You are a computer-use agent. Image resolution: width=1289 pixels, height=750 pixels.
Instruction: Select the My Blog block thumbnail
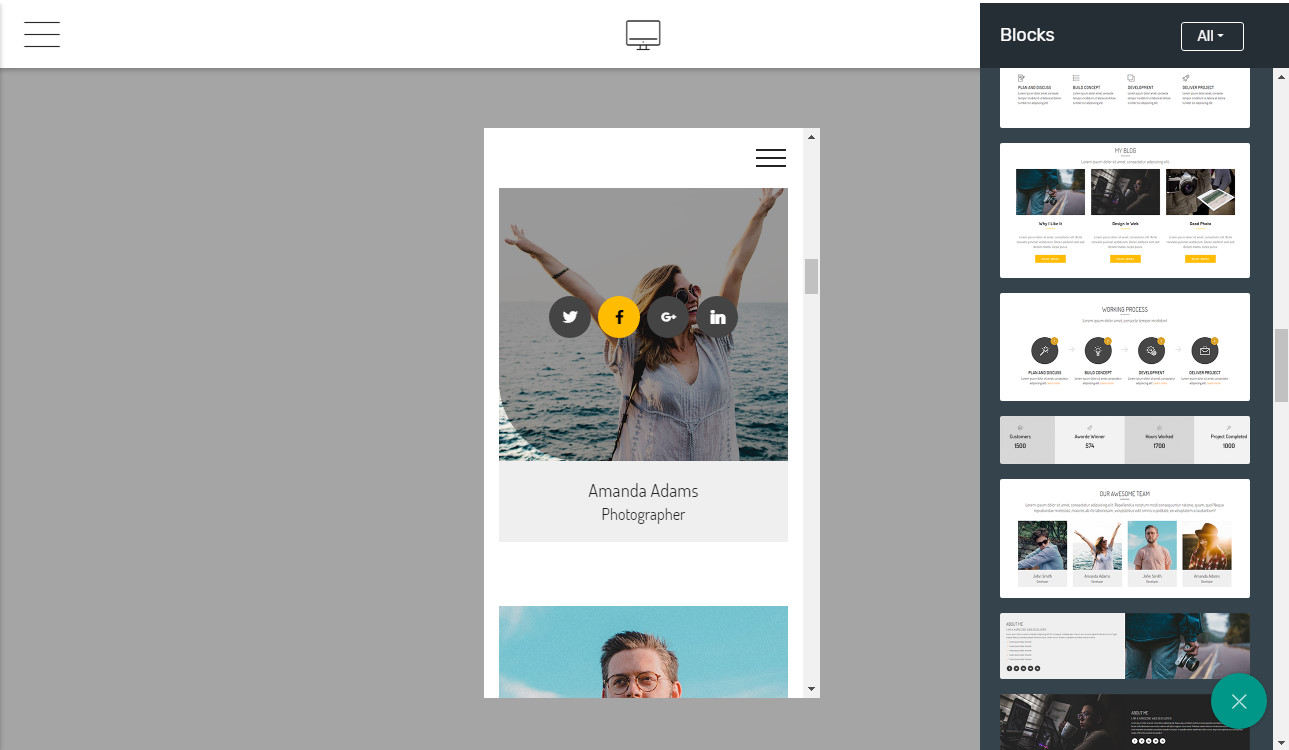pyautogui.click(x=1124, y=210)
